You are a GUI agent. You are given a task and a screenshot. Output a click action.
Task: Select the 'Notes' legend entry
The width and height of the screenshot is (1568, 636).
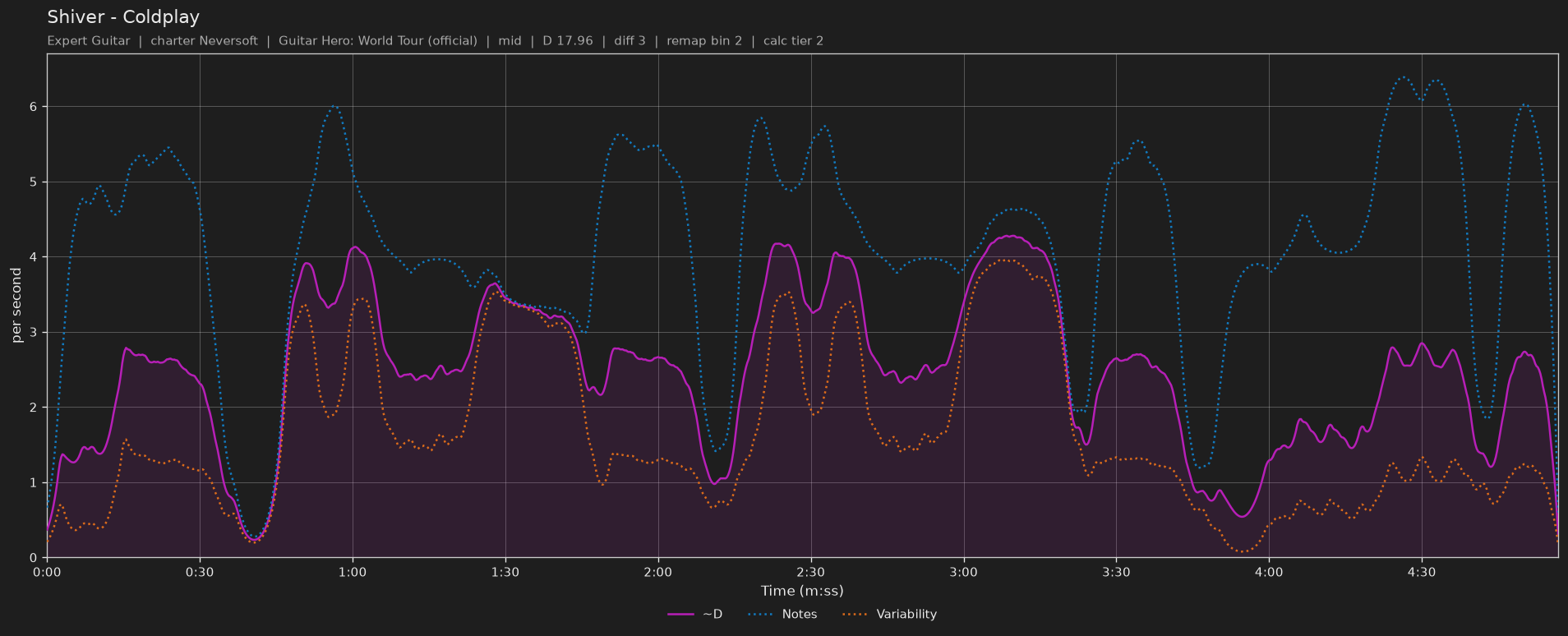tap(783, 614)
